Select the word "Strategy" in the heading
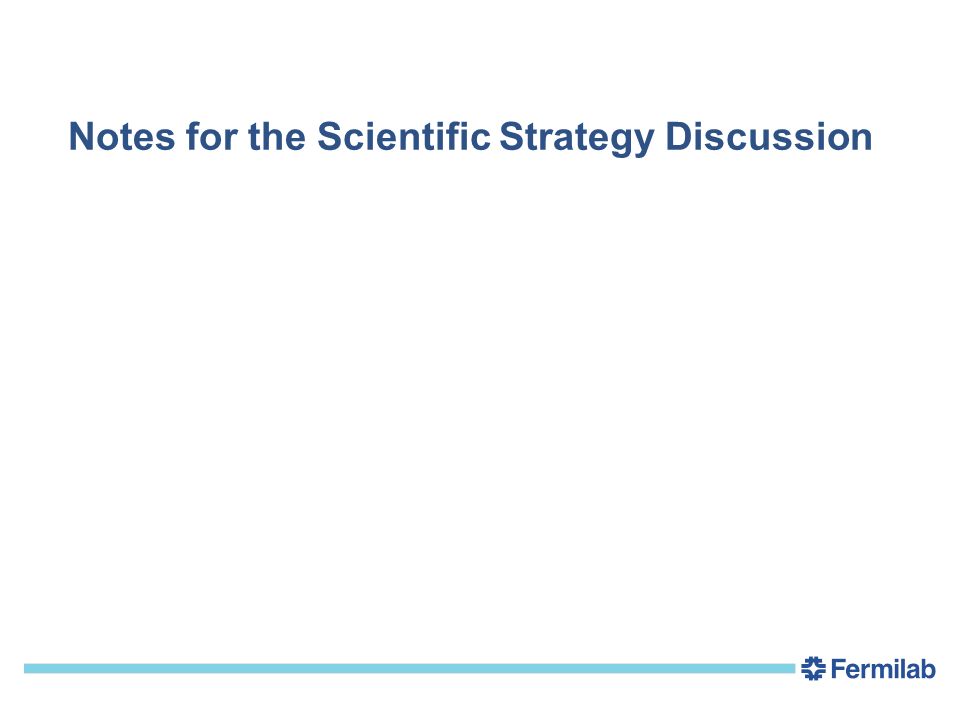The image size is (960, 720). [x=577, y=138]
